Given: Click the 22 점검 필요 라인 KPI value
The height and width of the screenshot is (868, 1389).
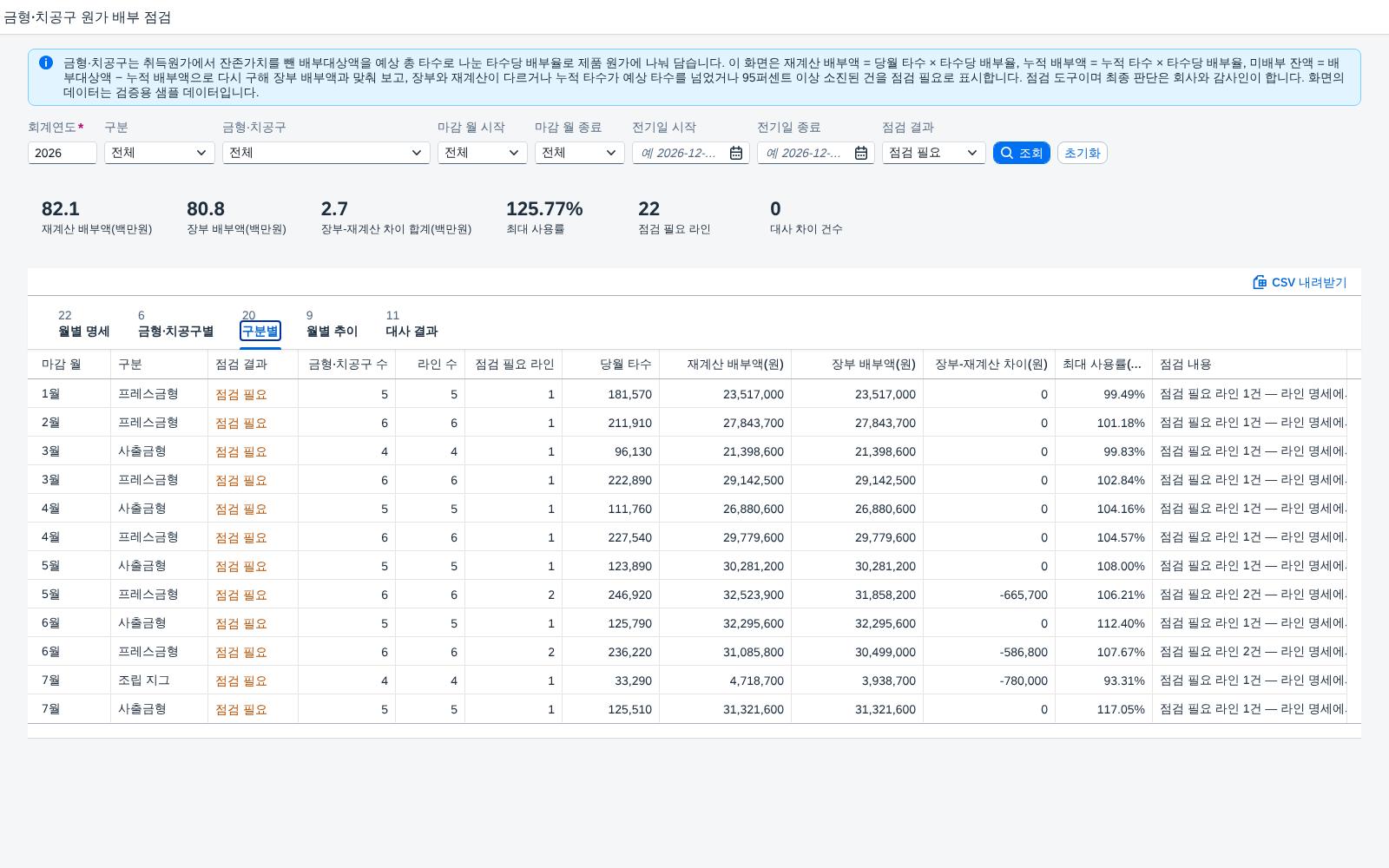Looking at the screenshot, I should coord(648,209).
